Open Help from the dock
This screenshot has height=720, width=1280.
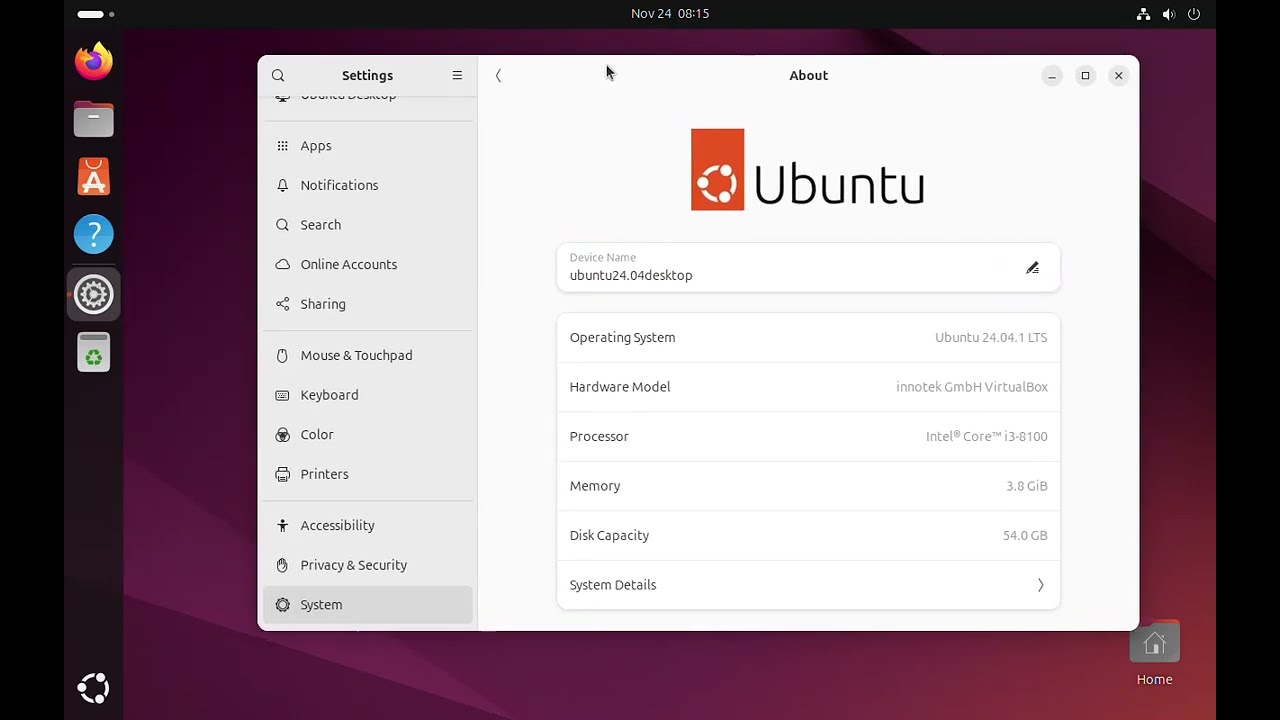[x=94, y=235]
